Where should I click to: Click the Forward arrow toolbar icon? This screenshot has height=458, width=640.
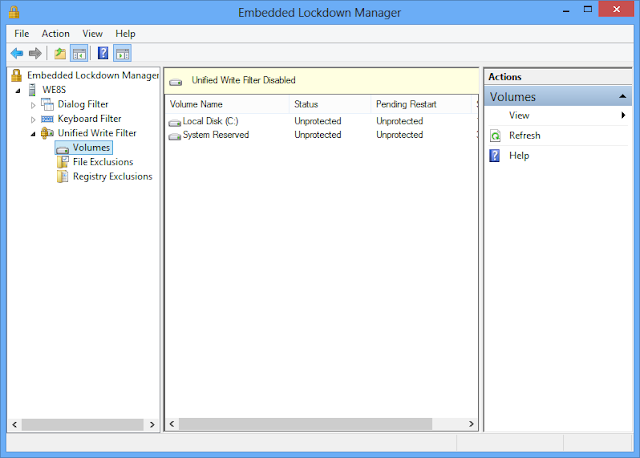point(36,53)
